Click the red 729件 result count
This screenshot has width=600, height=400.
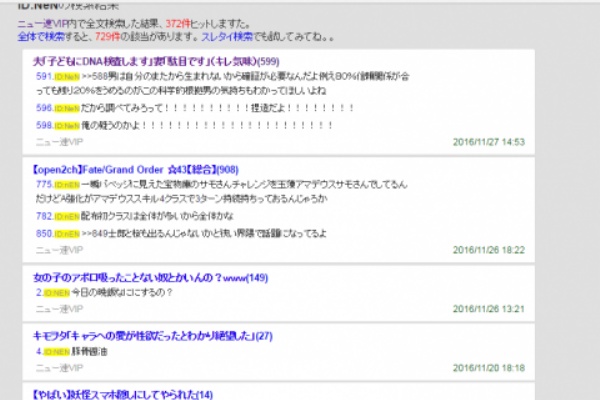(x=107, y=37)
